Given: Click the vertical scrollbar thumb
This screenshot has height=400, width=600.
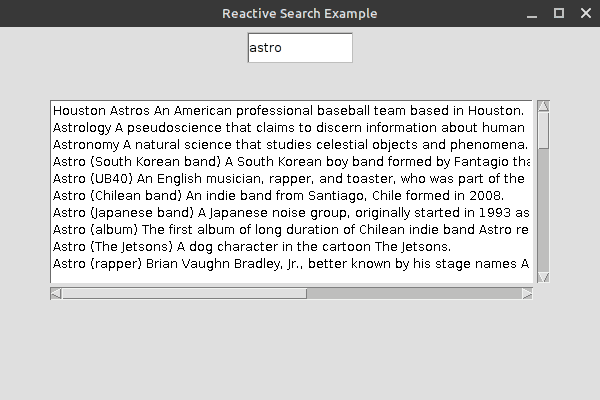Looking at the screenshot, I should coord(543,131).
